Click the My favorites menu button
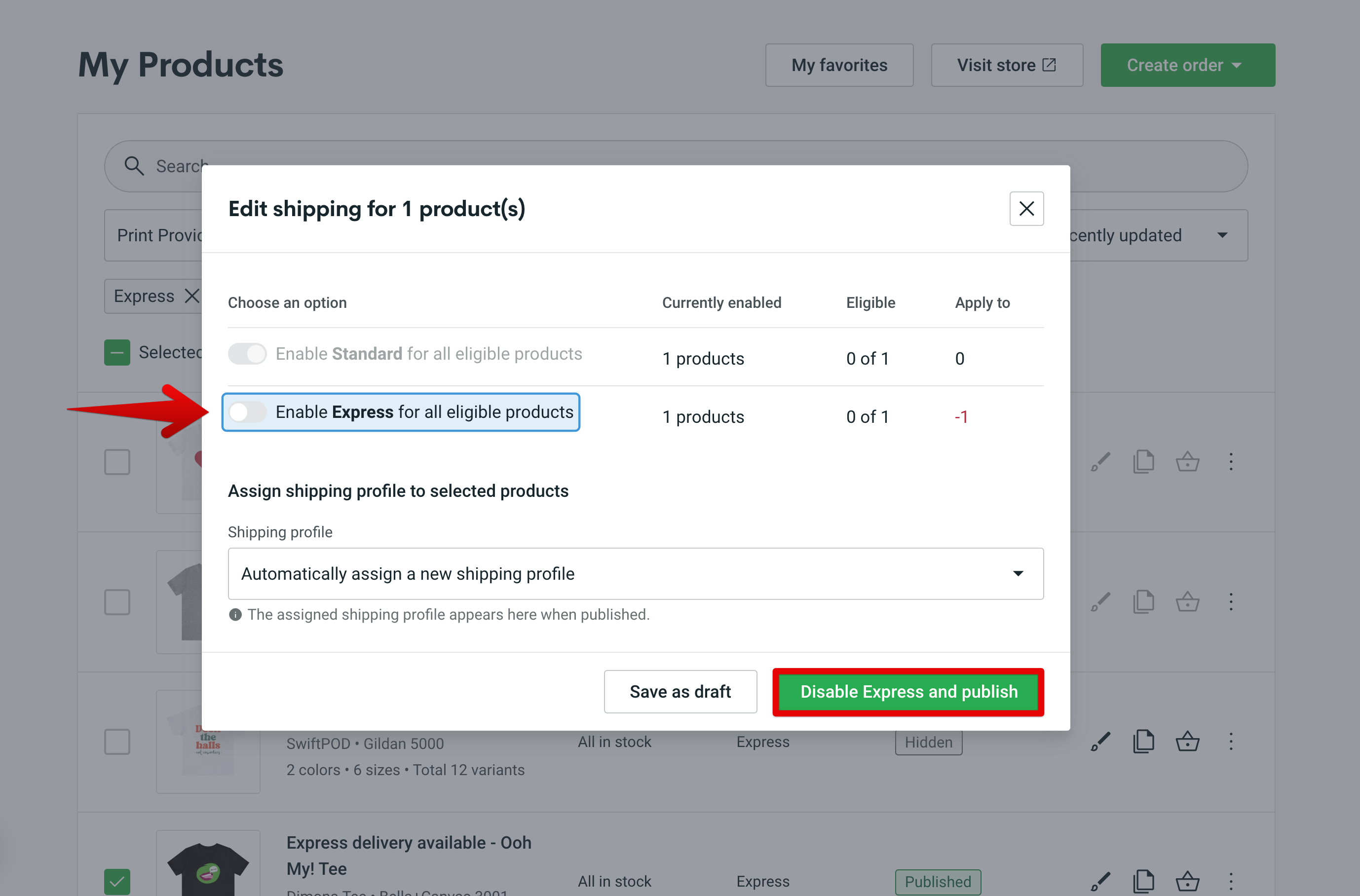The image size is (1360, 896). [x=839, y=65]
